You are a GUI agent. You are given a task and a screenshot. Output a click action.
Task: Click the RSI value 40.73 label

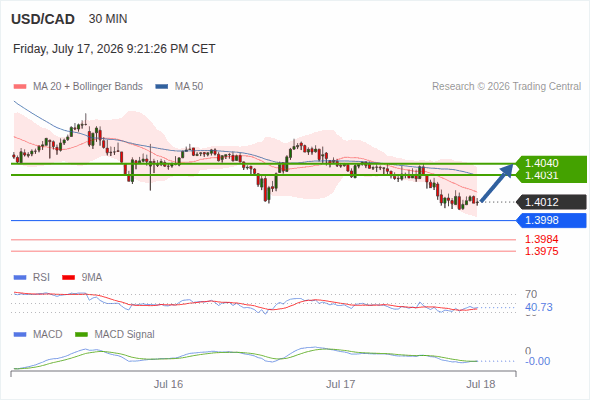click(x=539, y=307)
